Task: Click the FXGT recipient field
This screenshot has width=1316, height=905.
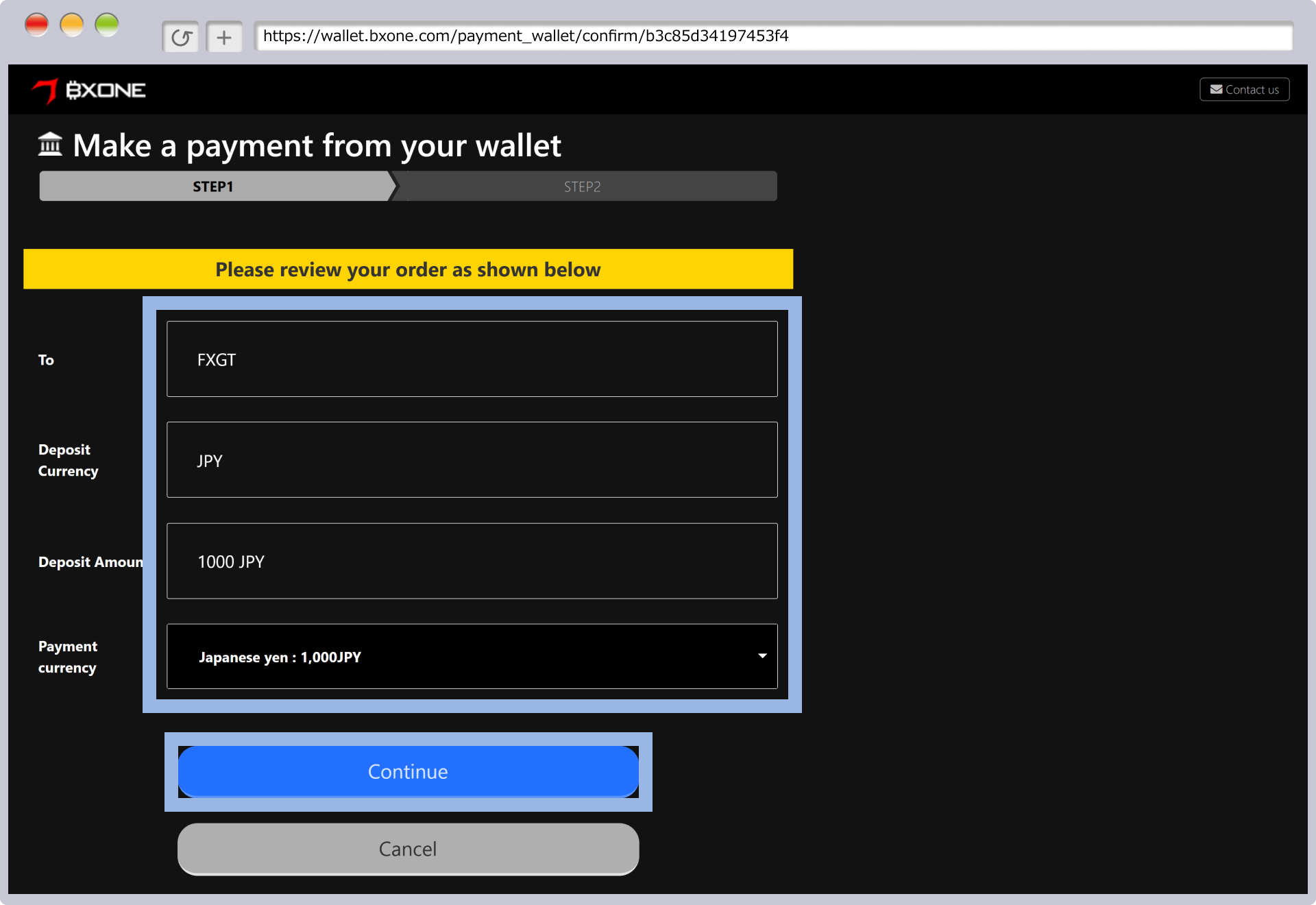Action: click(472, 359)
